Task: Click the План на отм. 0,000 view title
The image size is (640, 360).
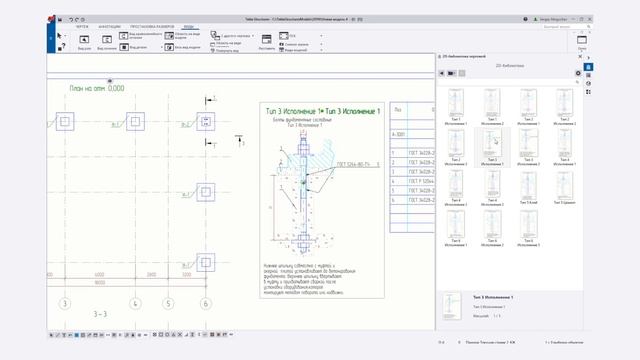Action: (x=97, y=88)
